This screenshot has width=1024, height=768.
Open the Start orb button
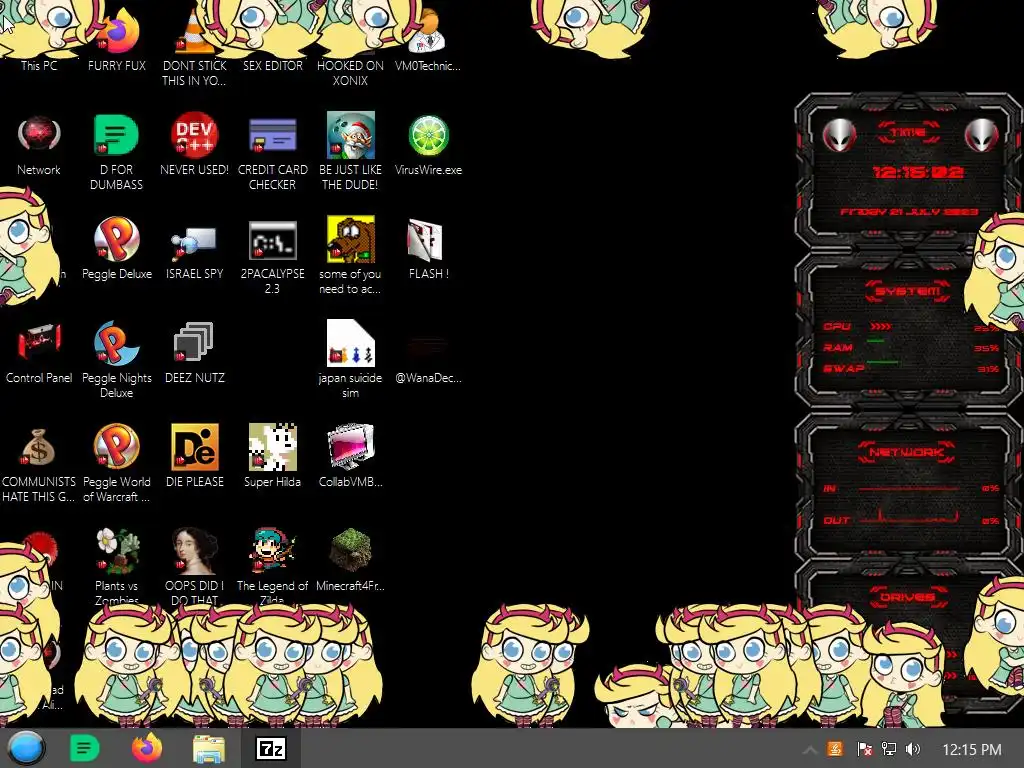[x=26, y=748]
